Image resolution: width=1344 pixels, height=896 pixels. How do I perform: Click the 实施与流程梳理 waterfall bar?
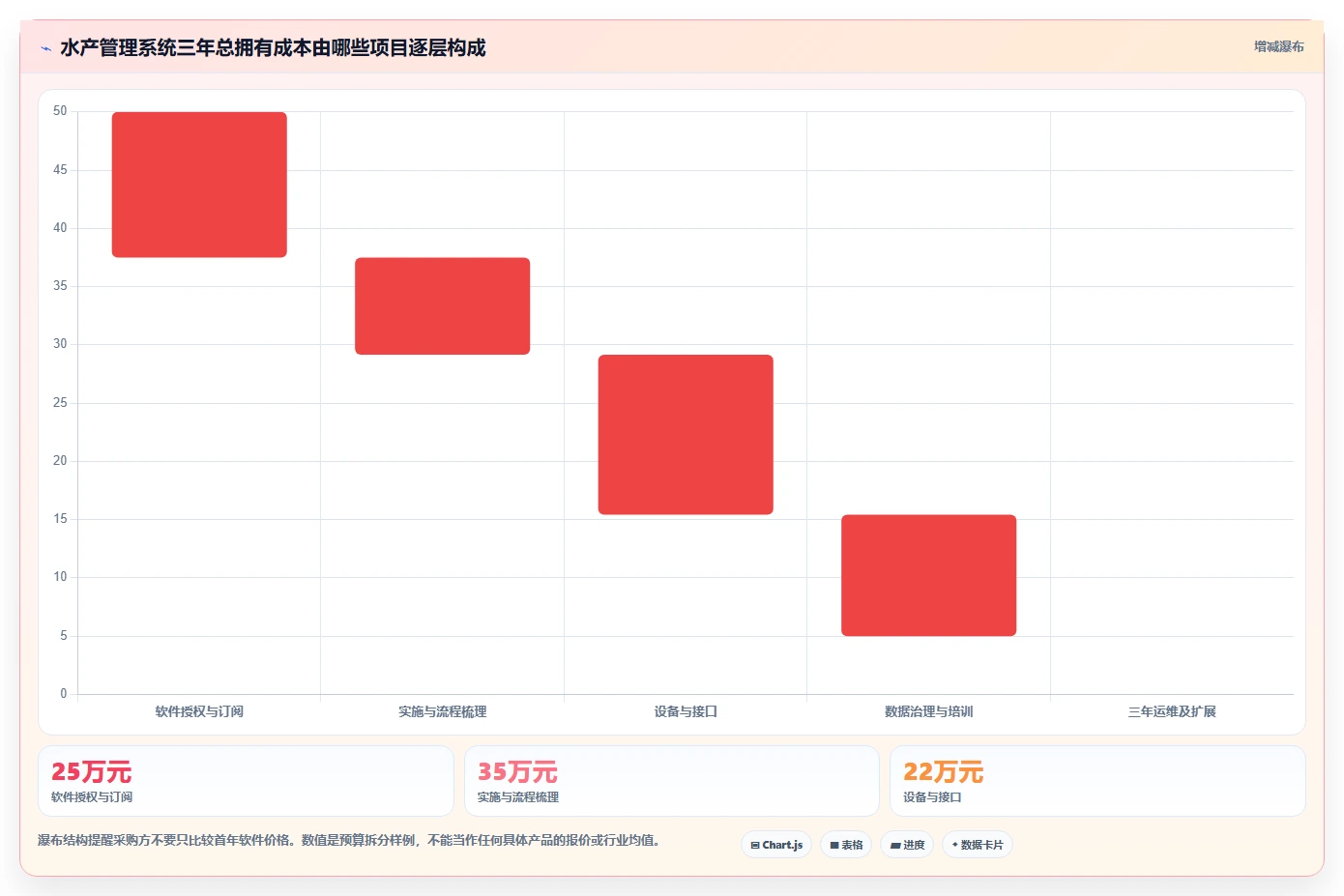pyautogui.click(x=443, y=306)
